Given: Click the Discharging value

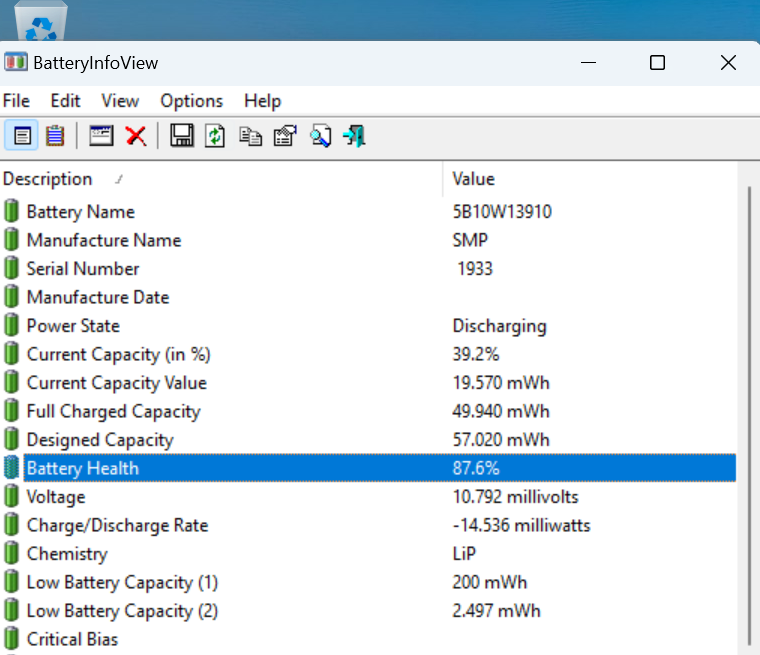Looking at the screenshot, I should tap(500, 327).
